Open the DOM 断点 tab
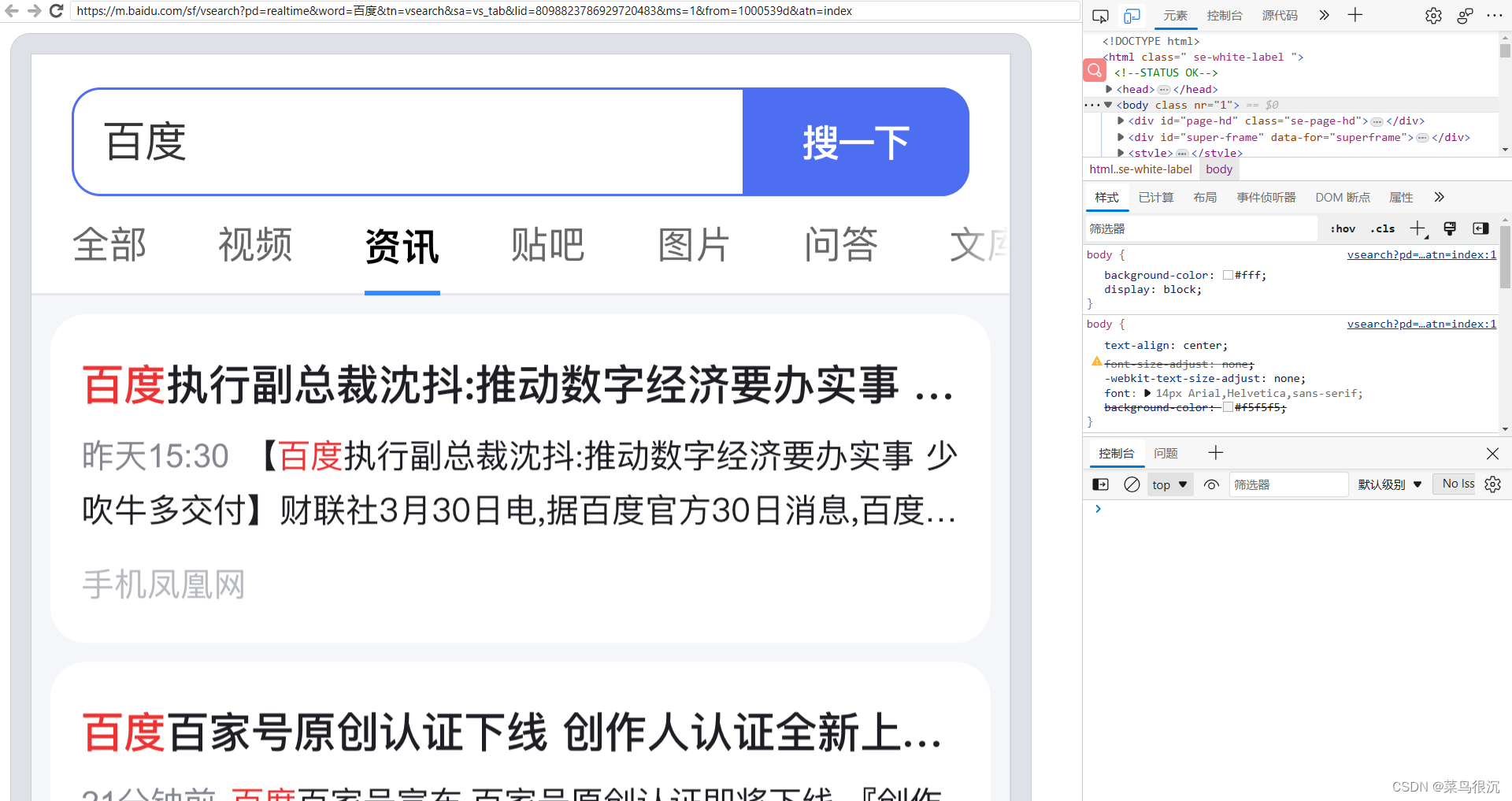Image resolution: width=1512 pixels, height=801 pixels. (1343, 197)
